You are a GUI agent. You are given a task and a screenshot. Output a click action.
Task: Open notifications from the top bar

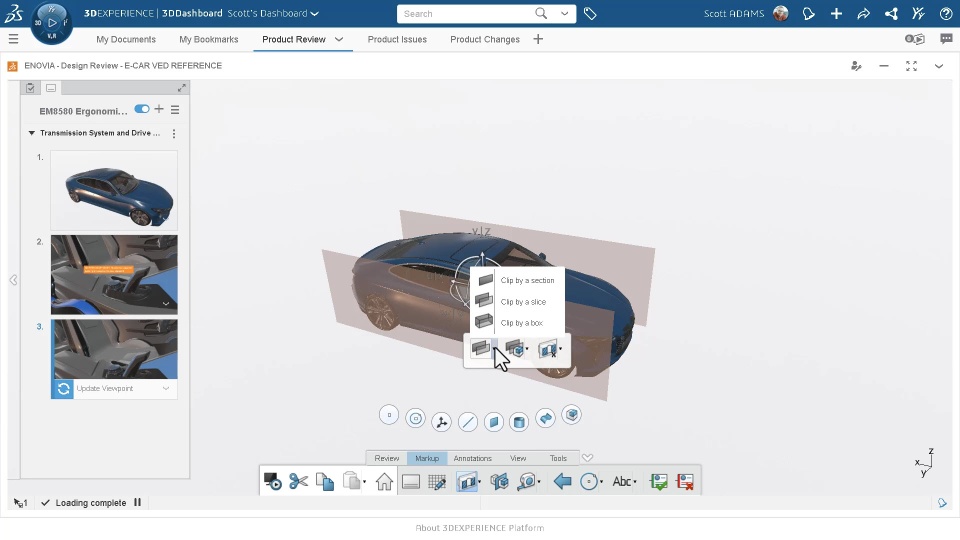(809, 13)
